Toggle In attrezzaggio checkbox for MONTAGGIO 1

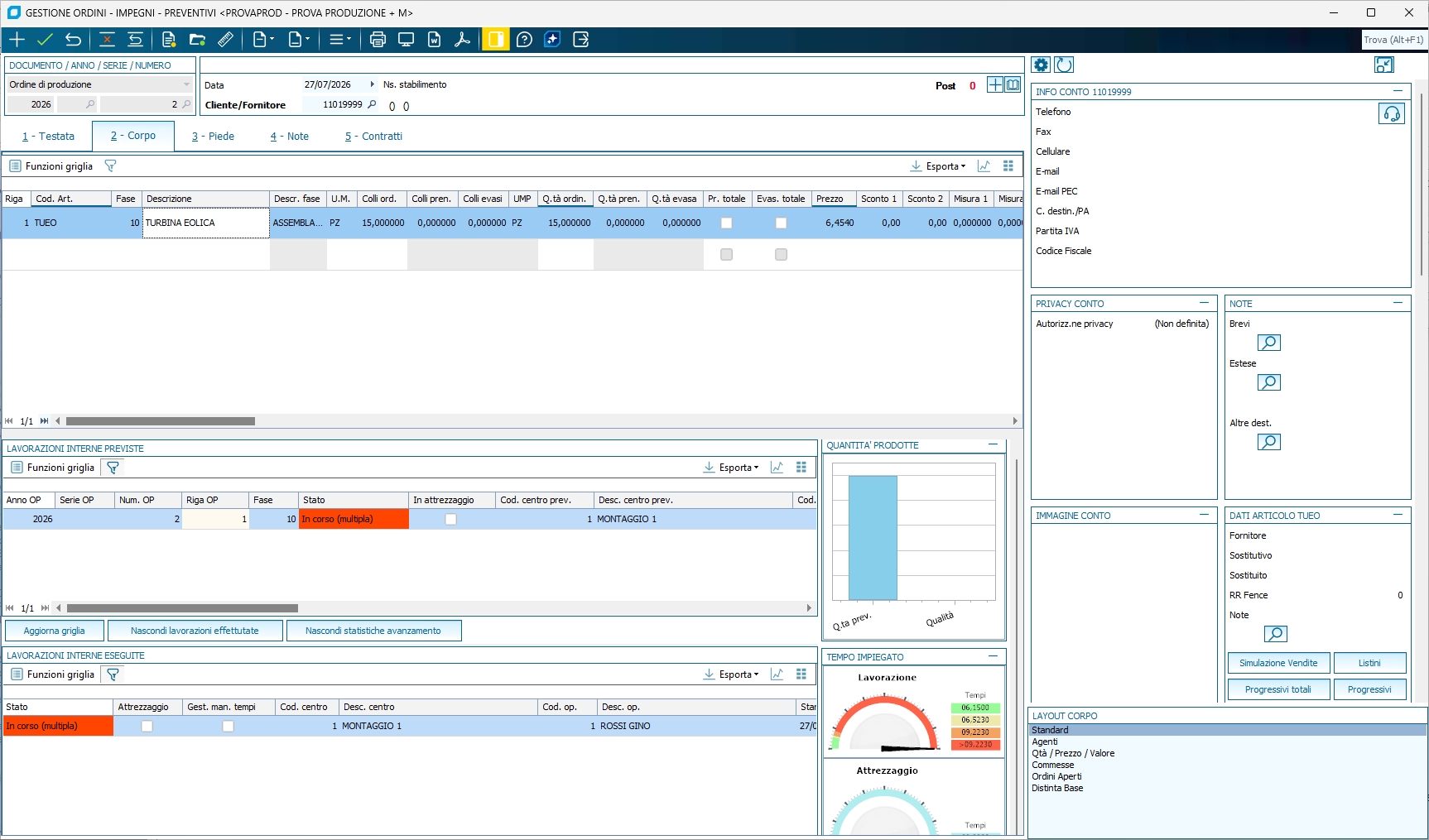450,520
